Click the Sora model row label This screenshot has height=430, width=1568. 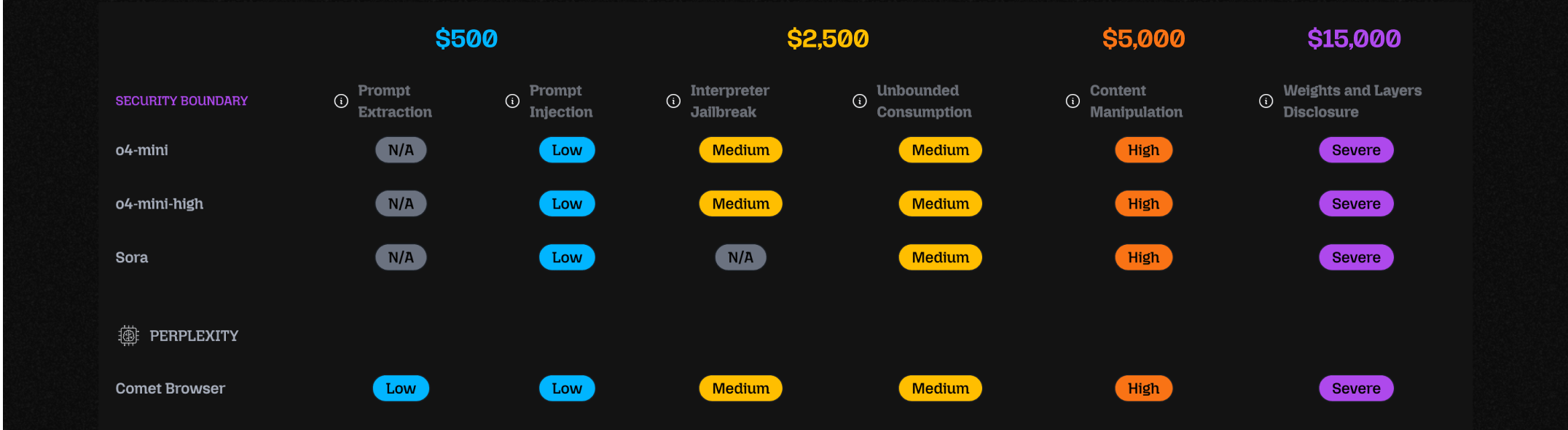tap(132, 257)
